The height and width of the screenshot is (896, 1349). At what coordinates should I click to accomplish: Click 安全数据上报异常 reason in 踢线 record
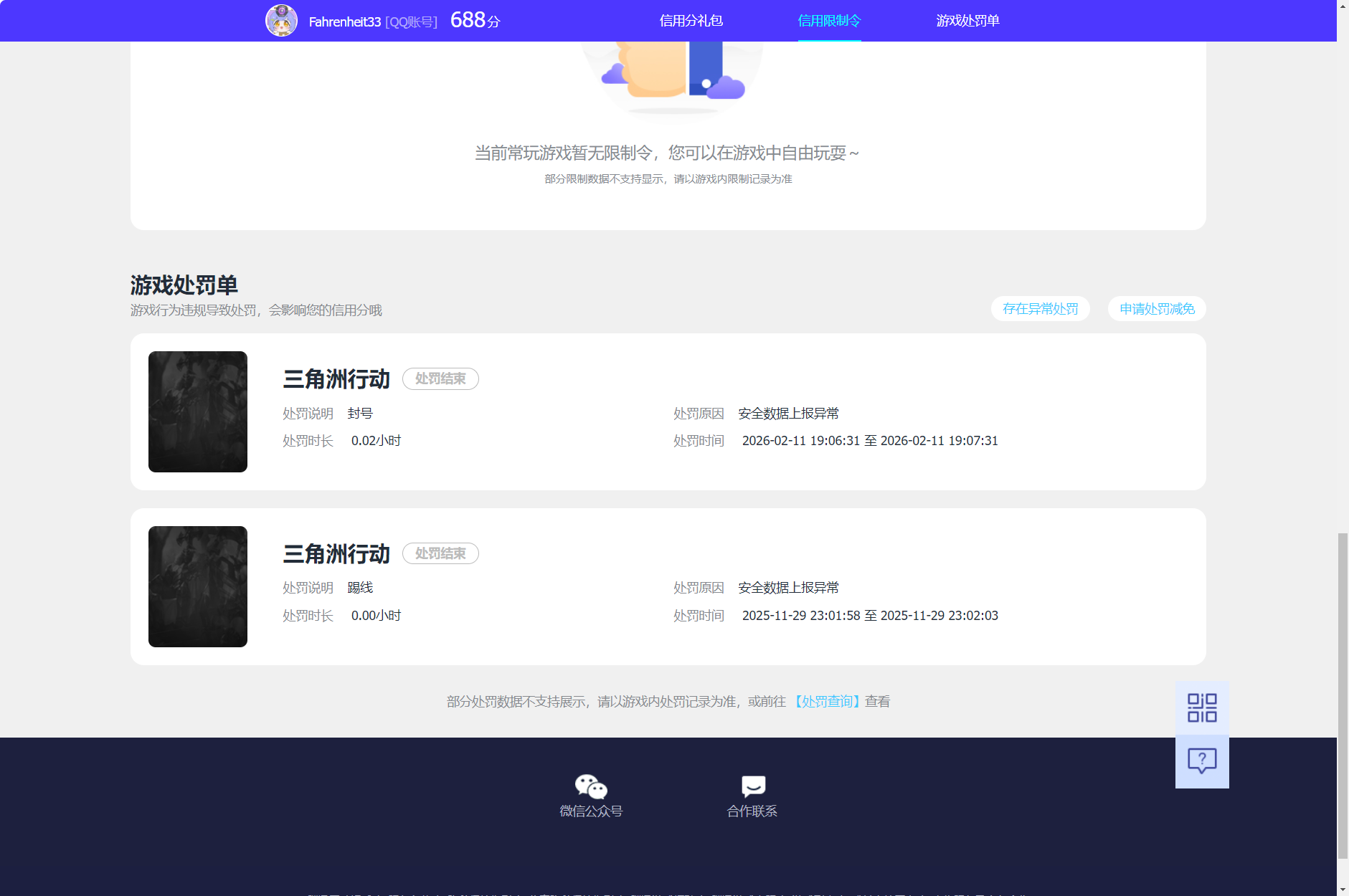pos(788,588)
